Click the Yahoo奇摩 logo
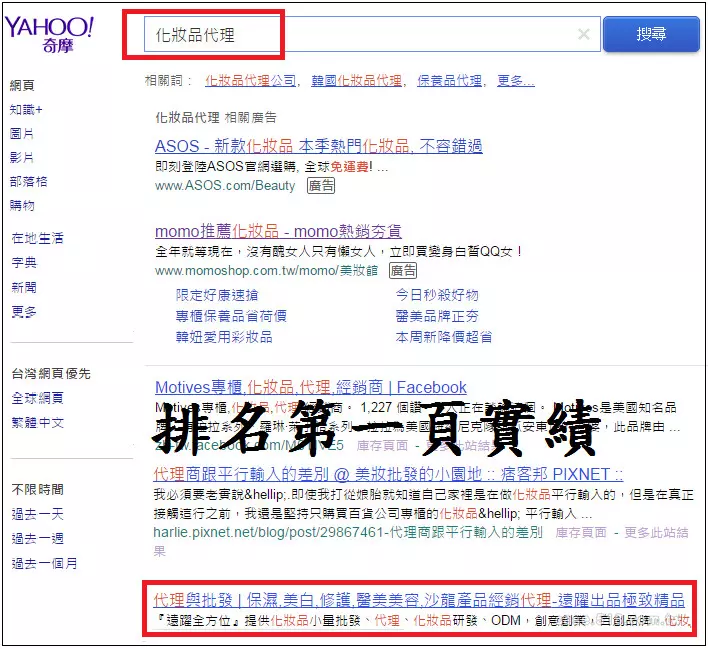This screenshot has width=708, height=649. (x=49, y=35)
